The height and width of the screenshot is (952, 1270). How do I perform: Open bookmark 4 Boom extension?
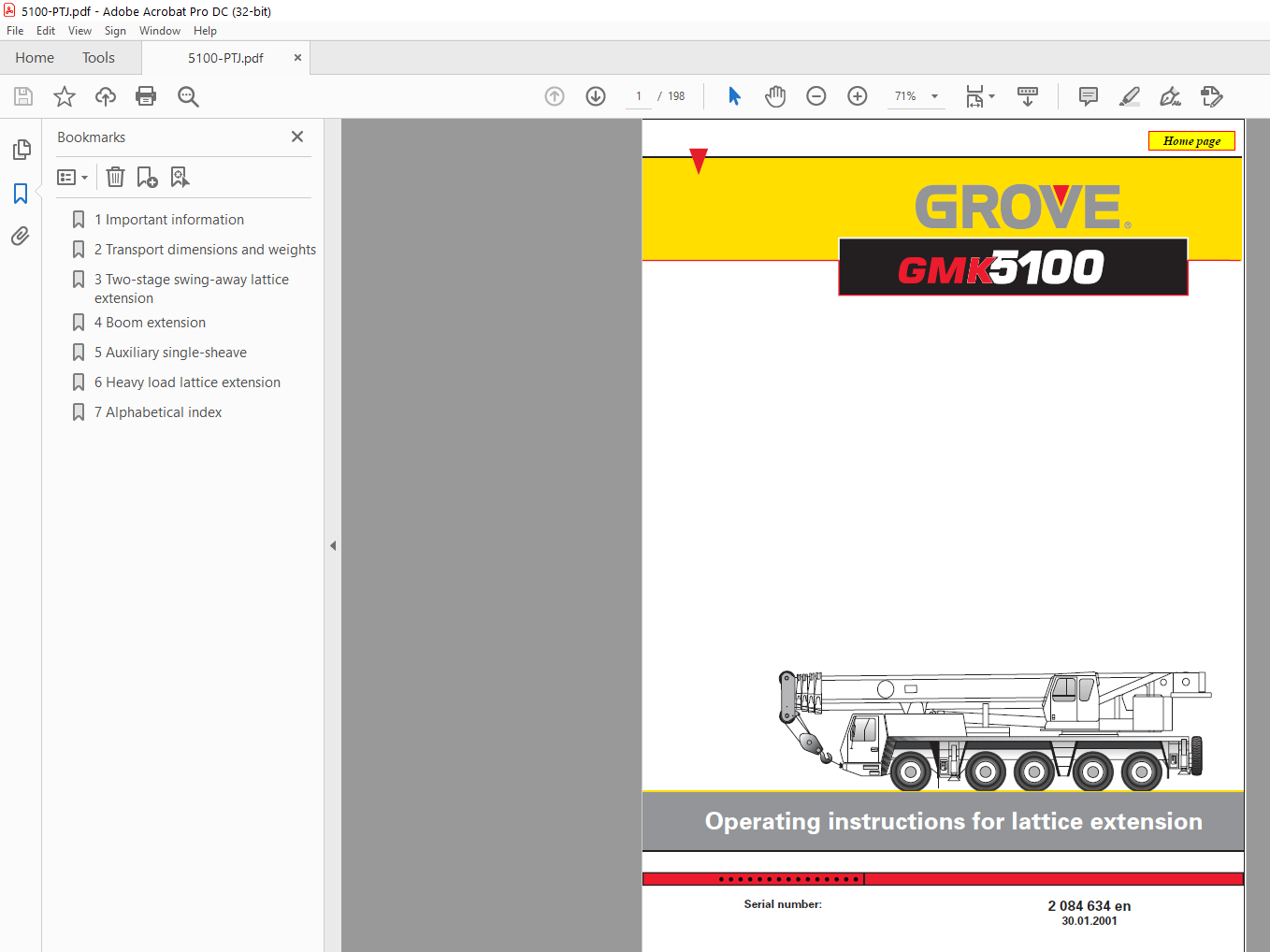coord(150,323)
